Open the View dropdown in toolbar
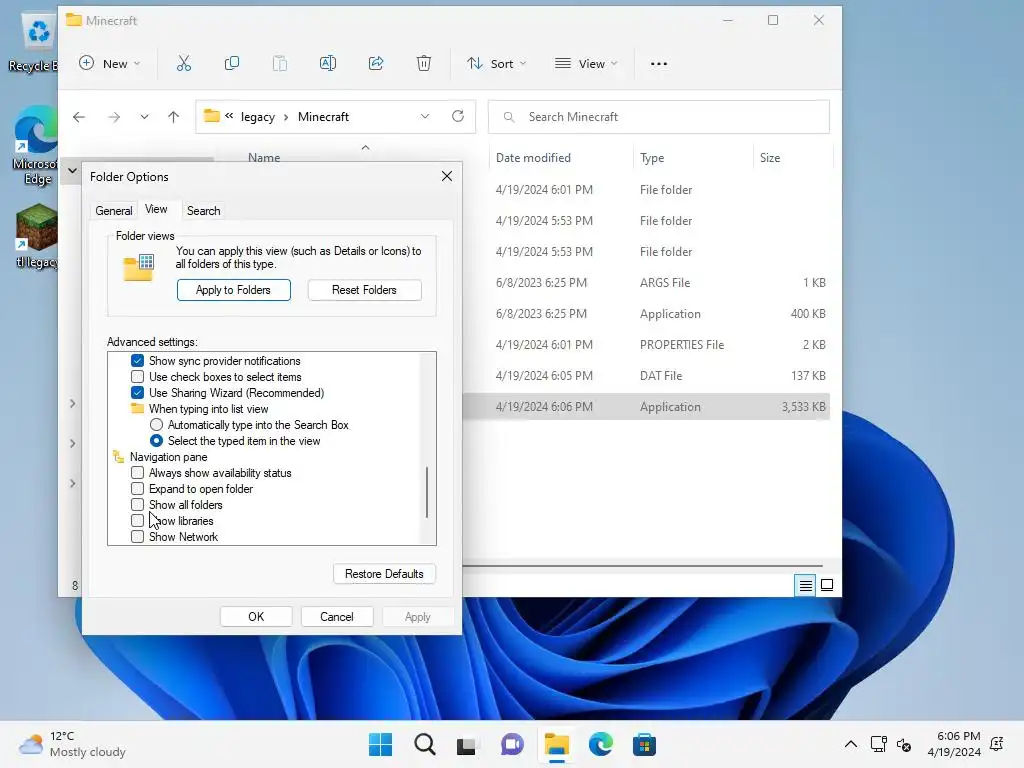The width and height of the screenshot is (1024, 768). click(586, 63)
